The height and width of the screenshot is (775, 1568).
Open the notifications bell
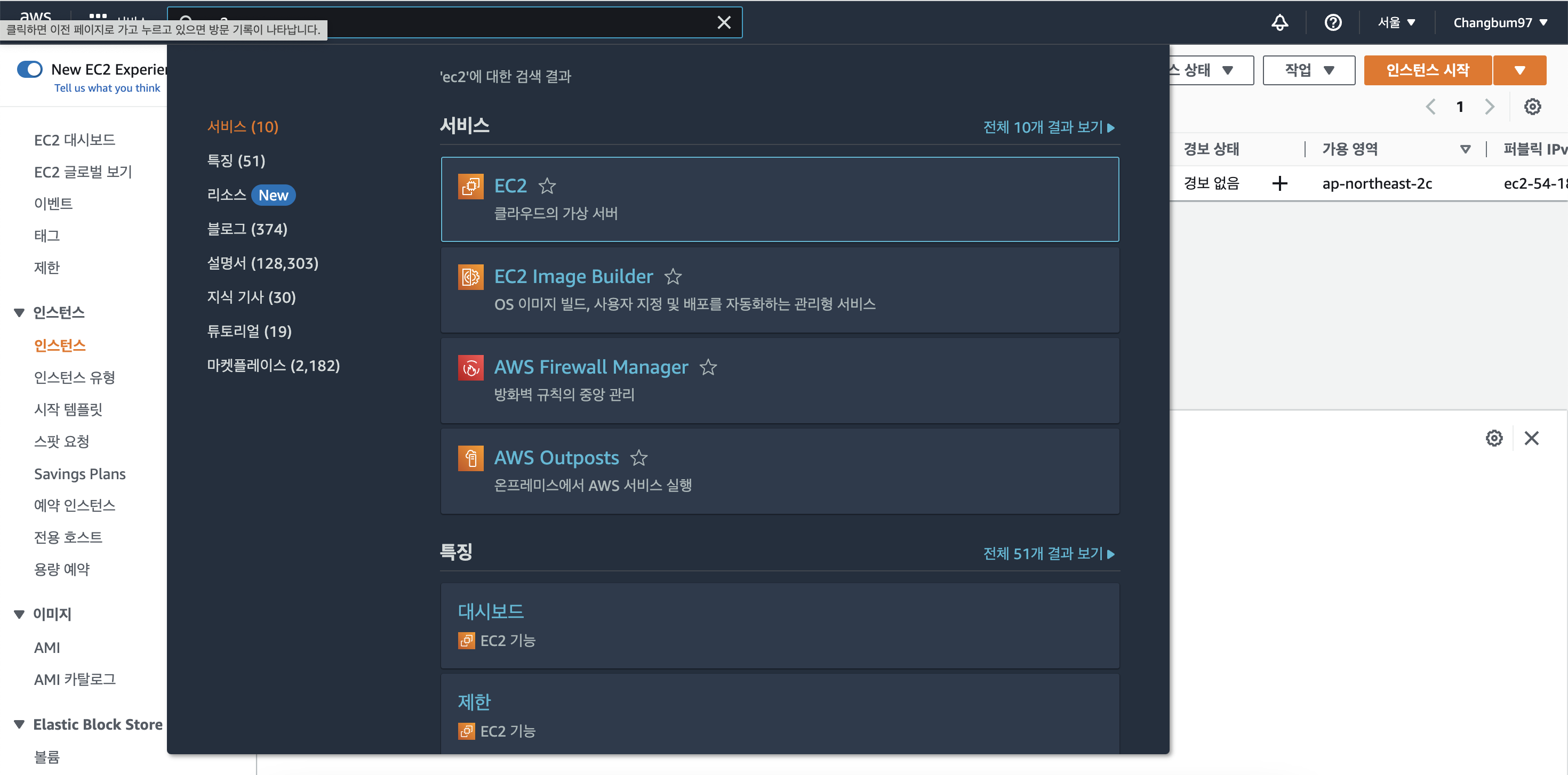tap(1279, 22)
